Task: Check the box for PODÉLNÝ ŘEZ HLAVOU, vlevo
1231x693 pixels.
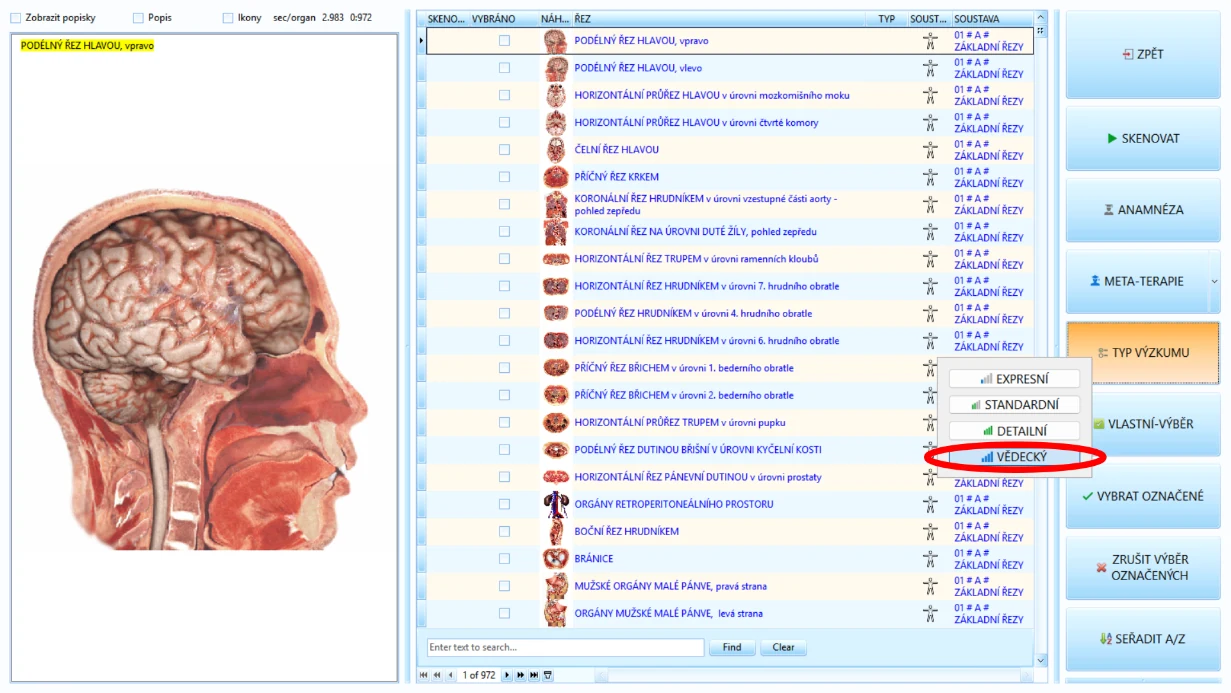Action: [504, 68]
